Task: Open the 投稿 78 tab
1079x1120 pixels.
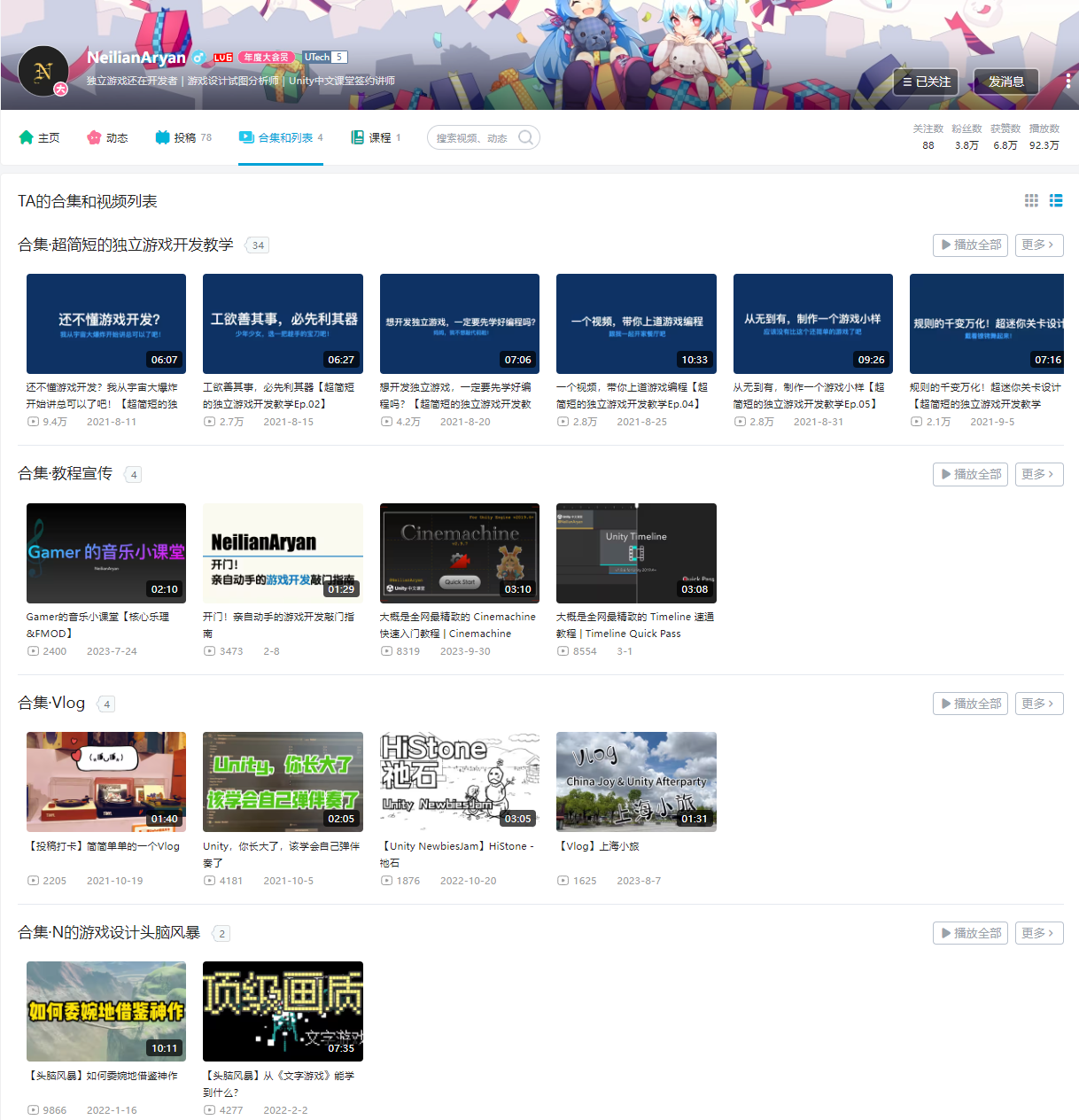Action: (183, 137)
